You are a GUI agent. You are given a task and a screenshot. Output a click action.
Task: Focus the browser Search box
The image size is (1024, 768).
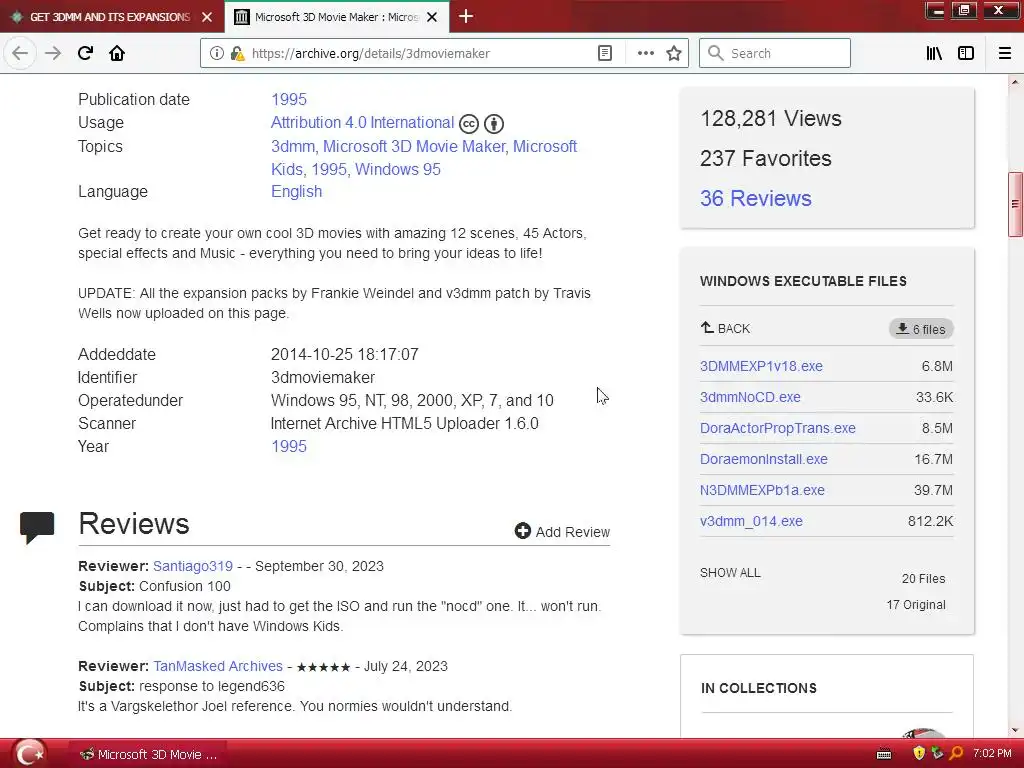pos(775,53)
